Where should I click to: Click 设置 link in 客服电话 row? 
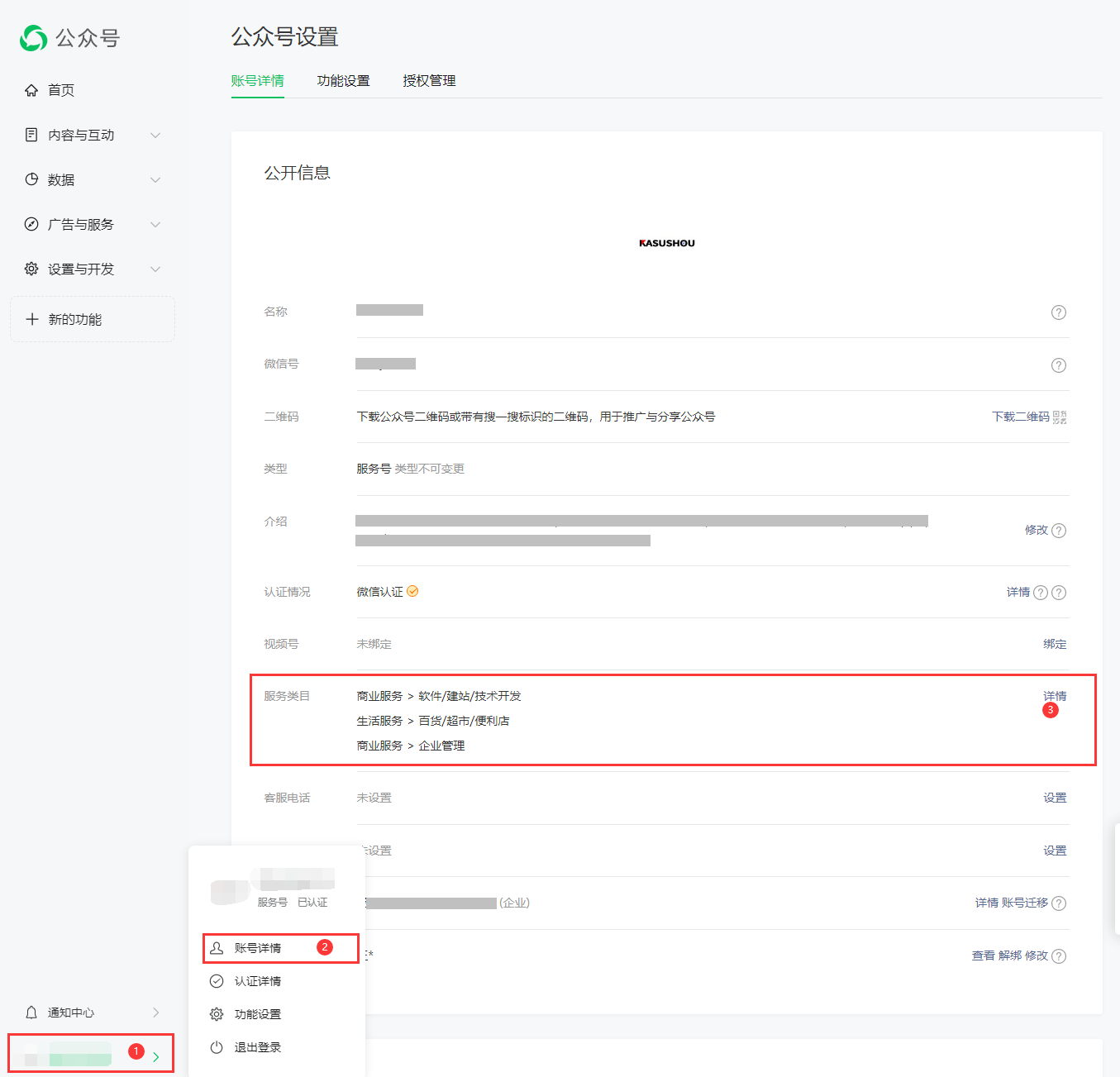[x=1055, y=798]
